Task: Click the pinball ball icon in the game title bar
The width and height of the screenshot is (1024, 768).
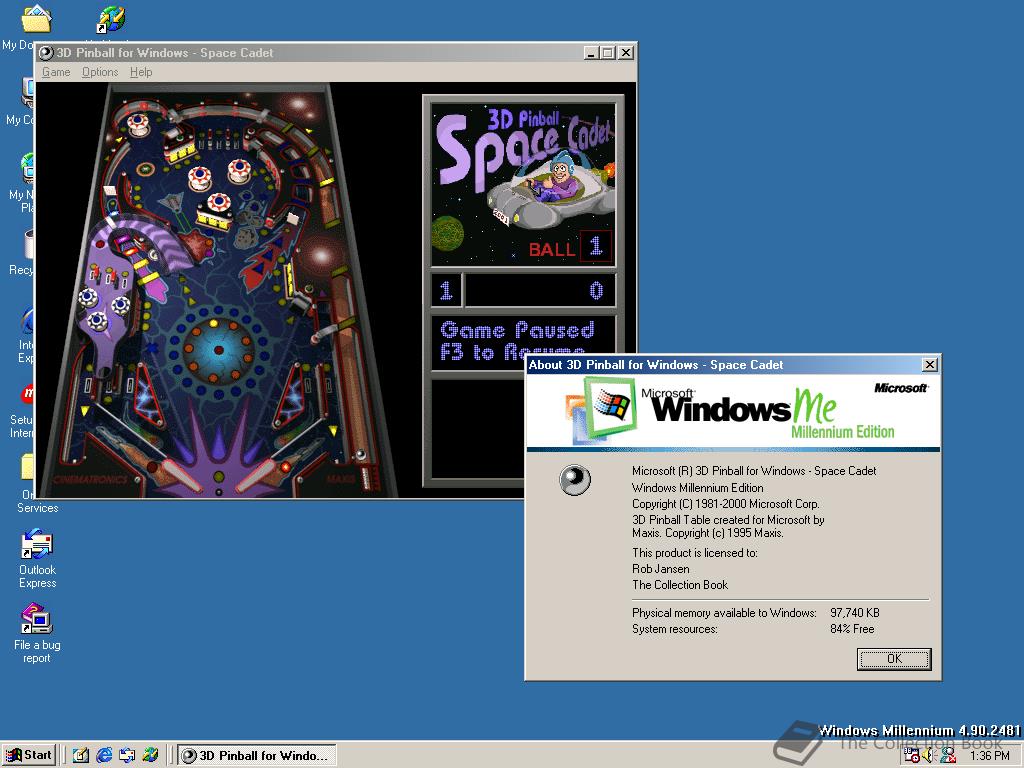Action: click(x=46, y=53)
